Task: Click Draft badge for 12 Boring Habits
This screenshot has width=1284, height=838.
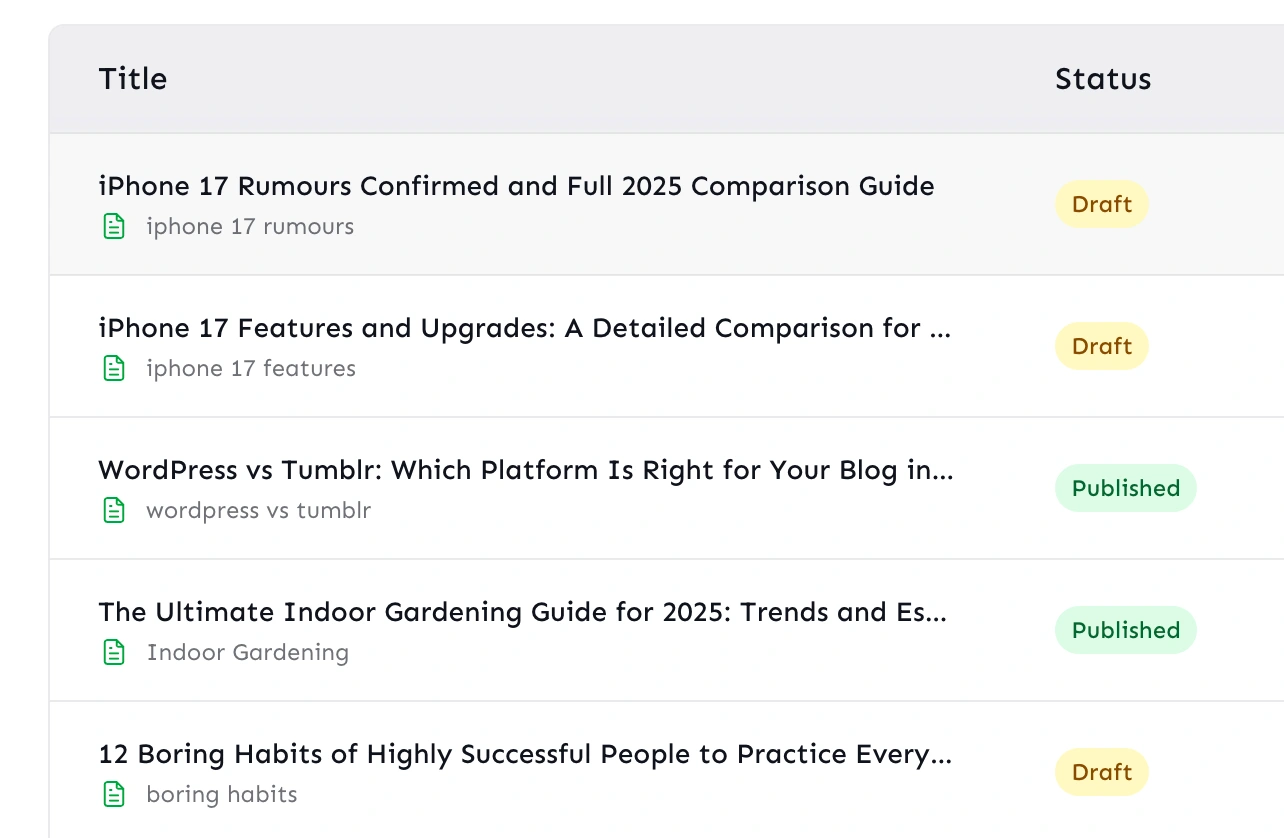Action: point(1101,773)
